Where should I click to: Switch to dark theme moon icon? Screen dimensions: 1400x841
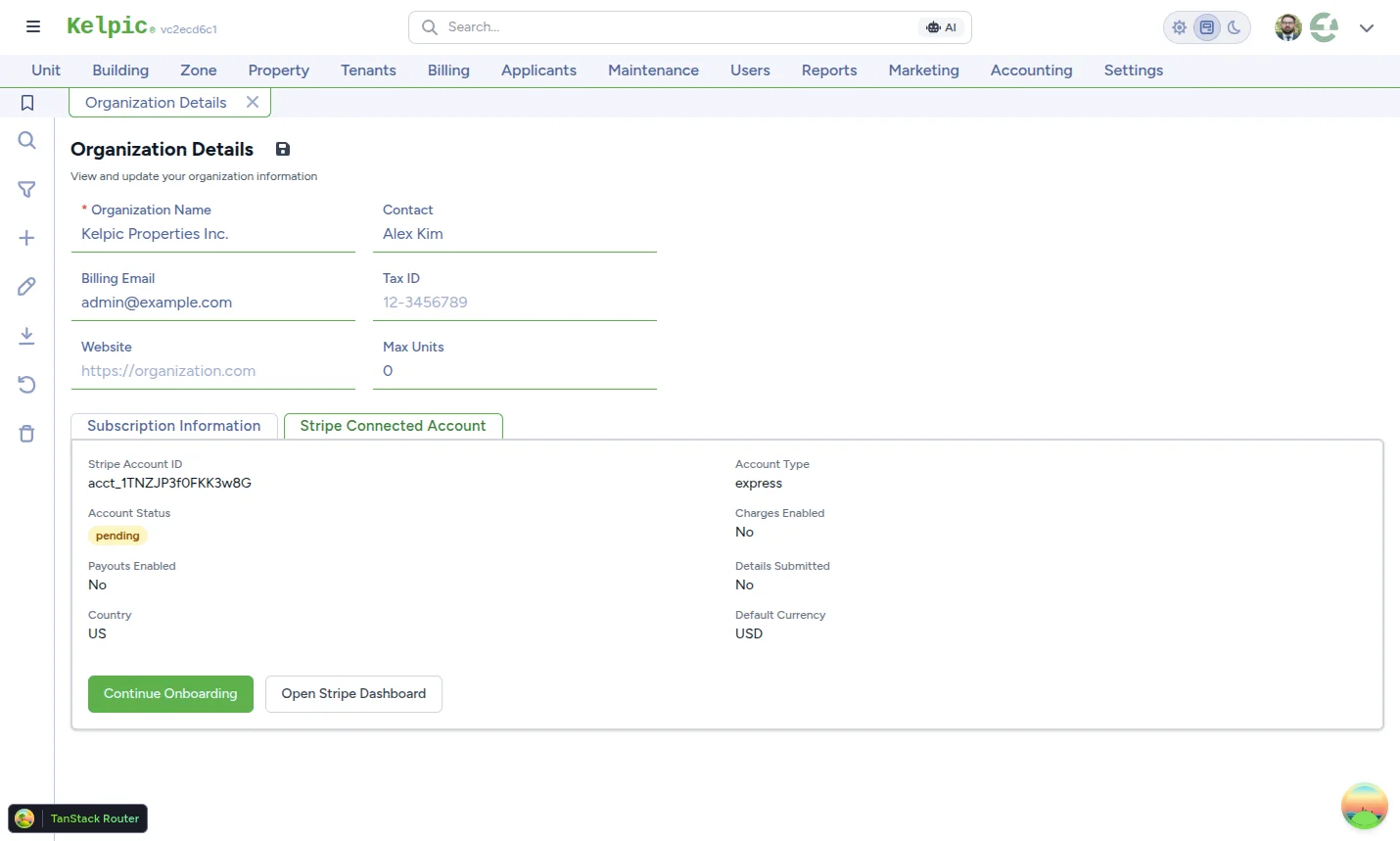pyautogui.click(x=1235, y=27)
